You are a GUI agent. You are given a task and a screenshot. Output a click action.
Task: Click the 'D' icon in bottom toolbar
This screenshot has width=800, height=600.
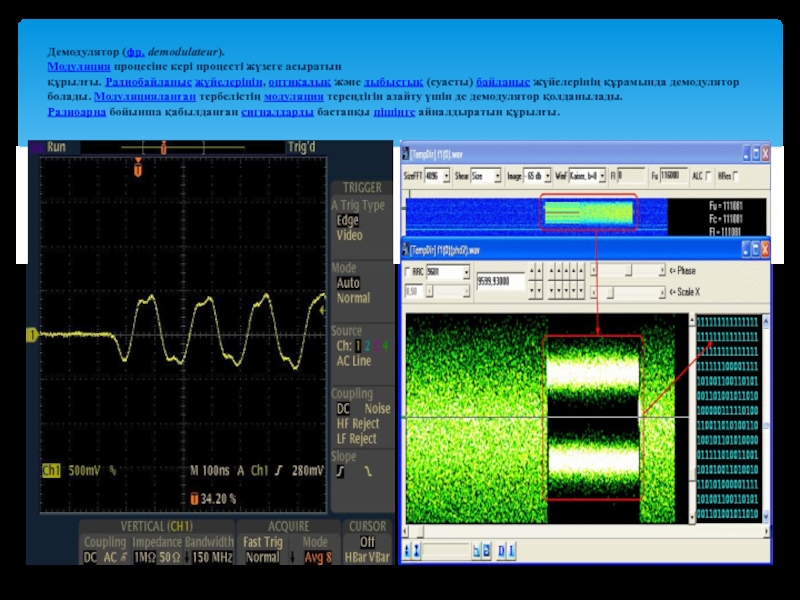coord(502,550)
